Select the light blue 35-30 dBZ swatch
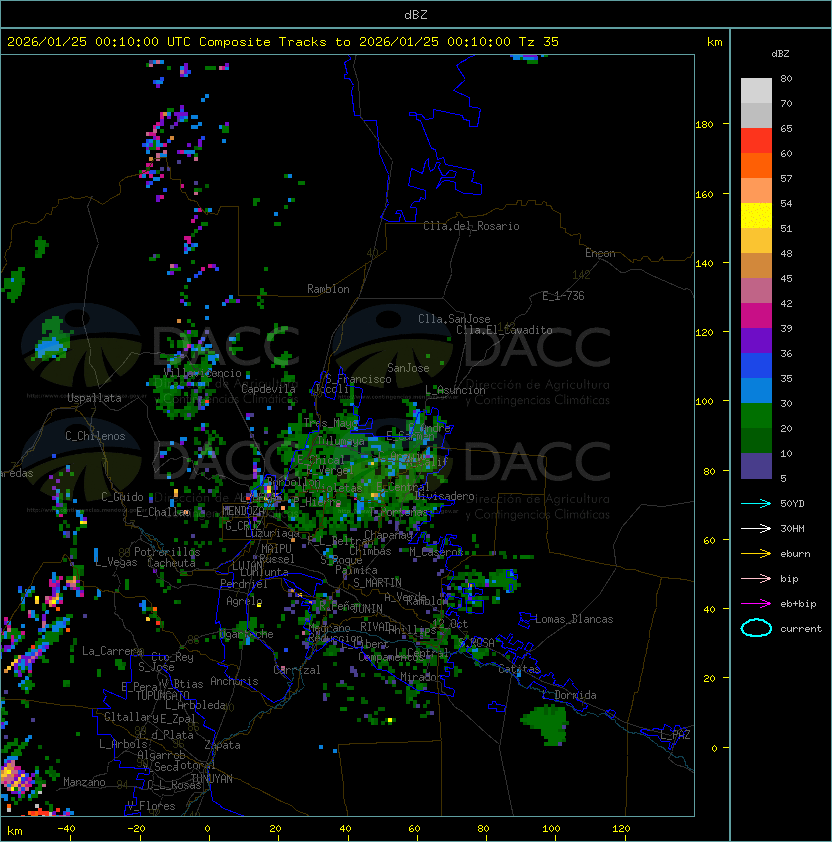 [756, 391]
